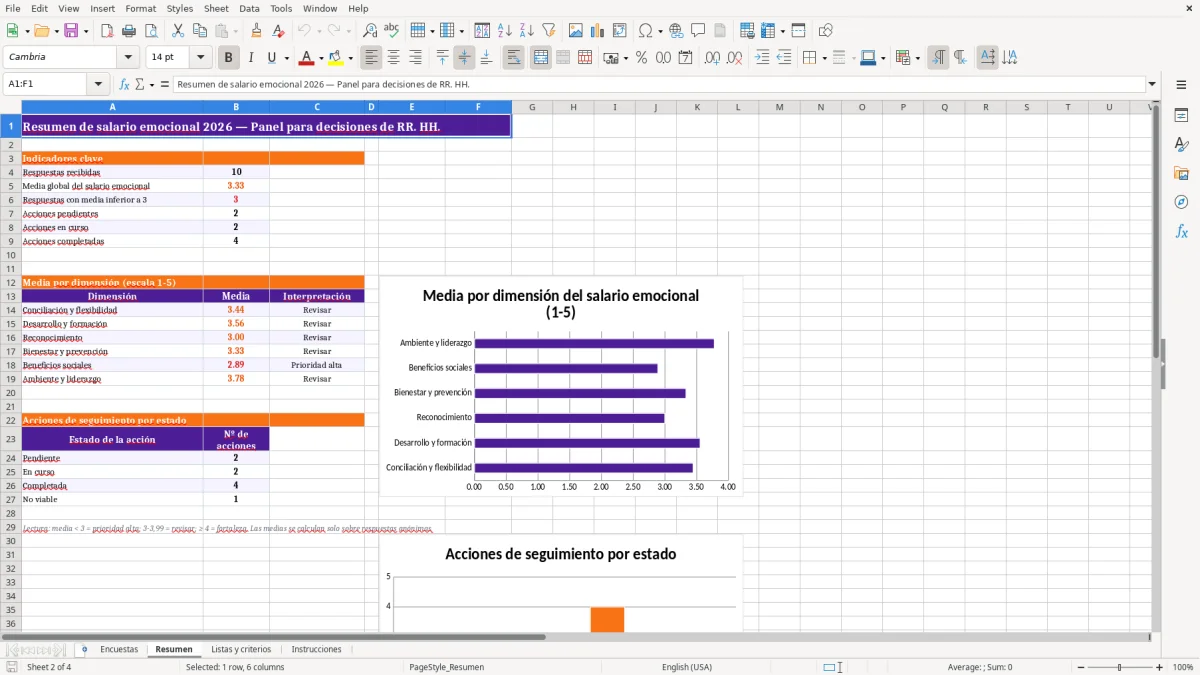Click zoom out minus button
Image resolution: width=1200 pixels, height=675 pixels.
pyautogui.click(x=1080, y=667)
